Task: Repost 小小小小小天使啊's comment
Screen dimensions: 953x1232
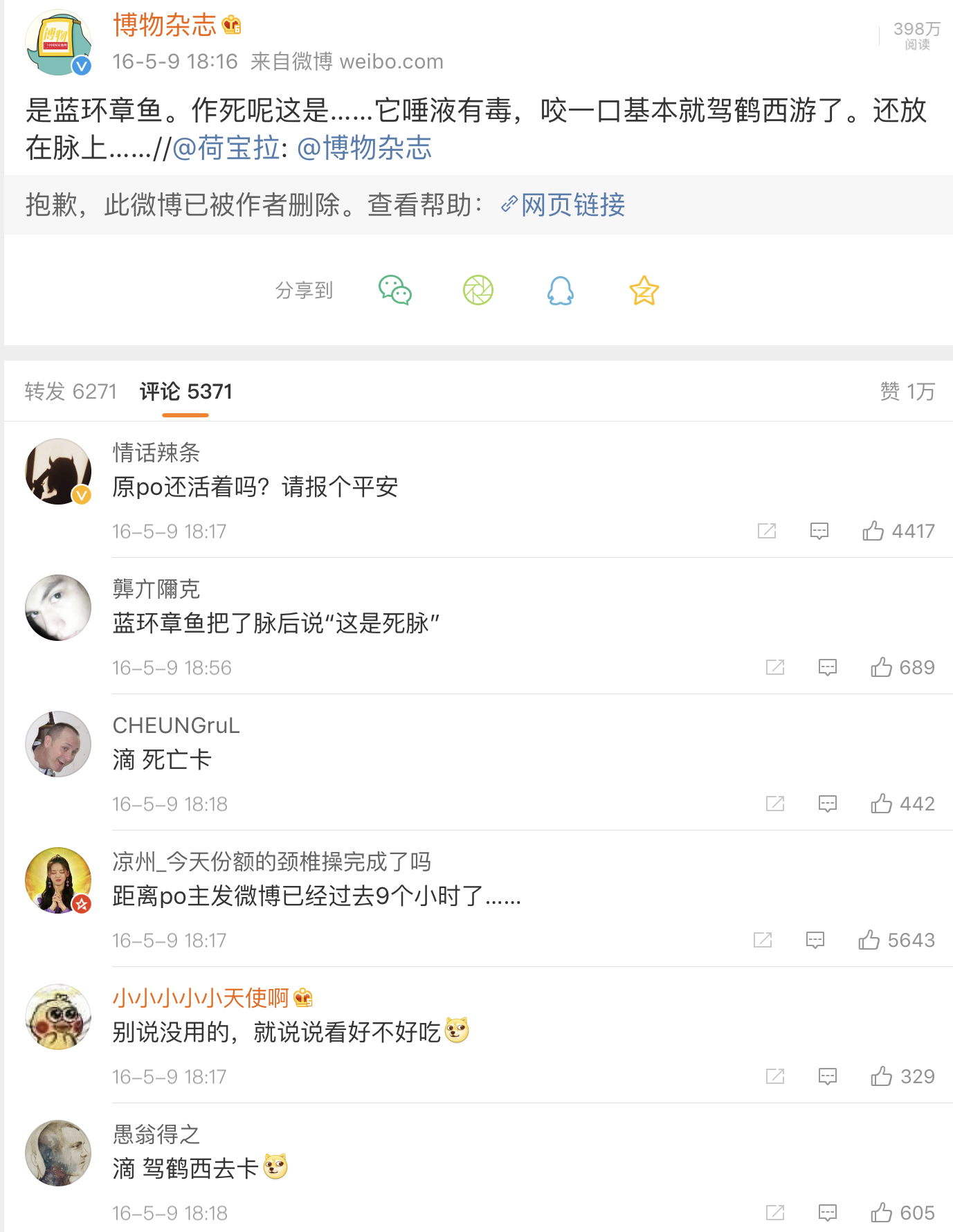Action: (x=775, y=1076)
